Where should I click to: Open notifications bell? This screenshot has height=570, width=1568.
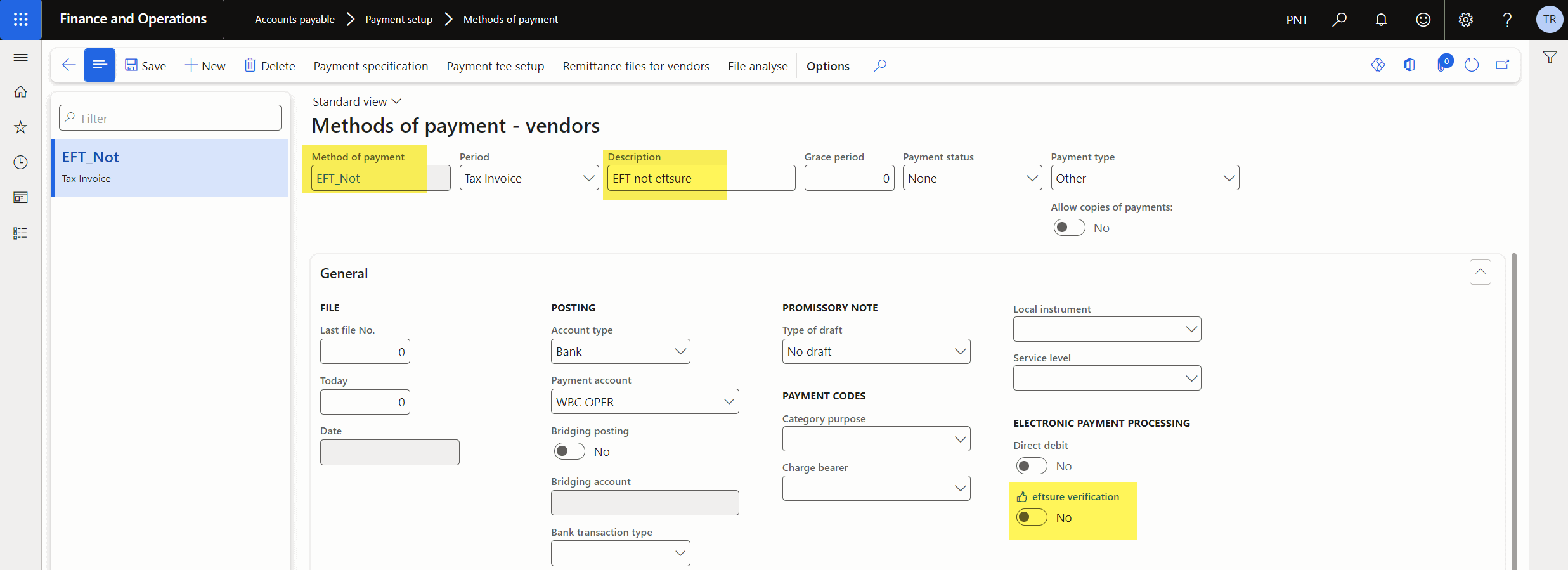tap(1381, 20)
